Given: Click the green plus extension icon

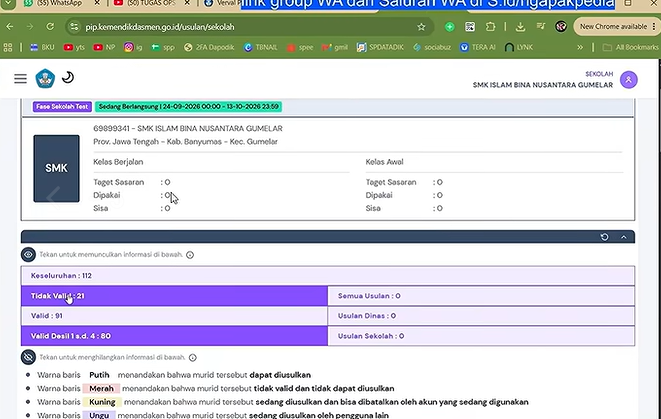Looking at the screenshot, I should coord(449,27).
